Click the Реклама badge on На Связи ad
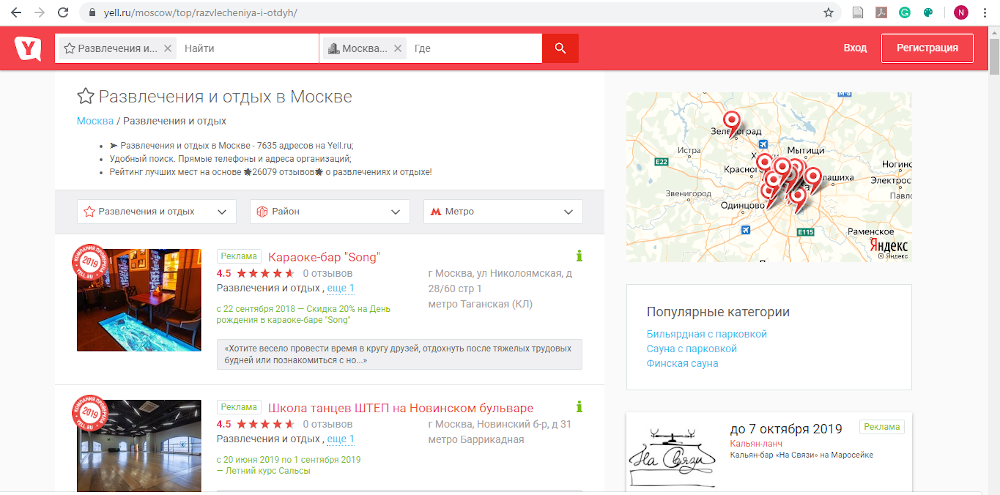1000x495 pixels. click(882, 427)
